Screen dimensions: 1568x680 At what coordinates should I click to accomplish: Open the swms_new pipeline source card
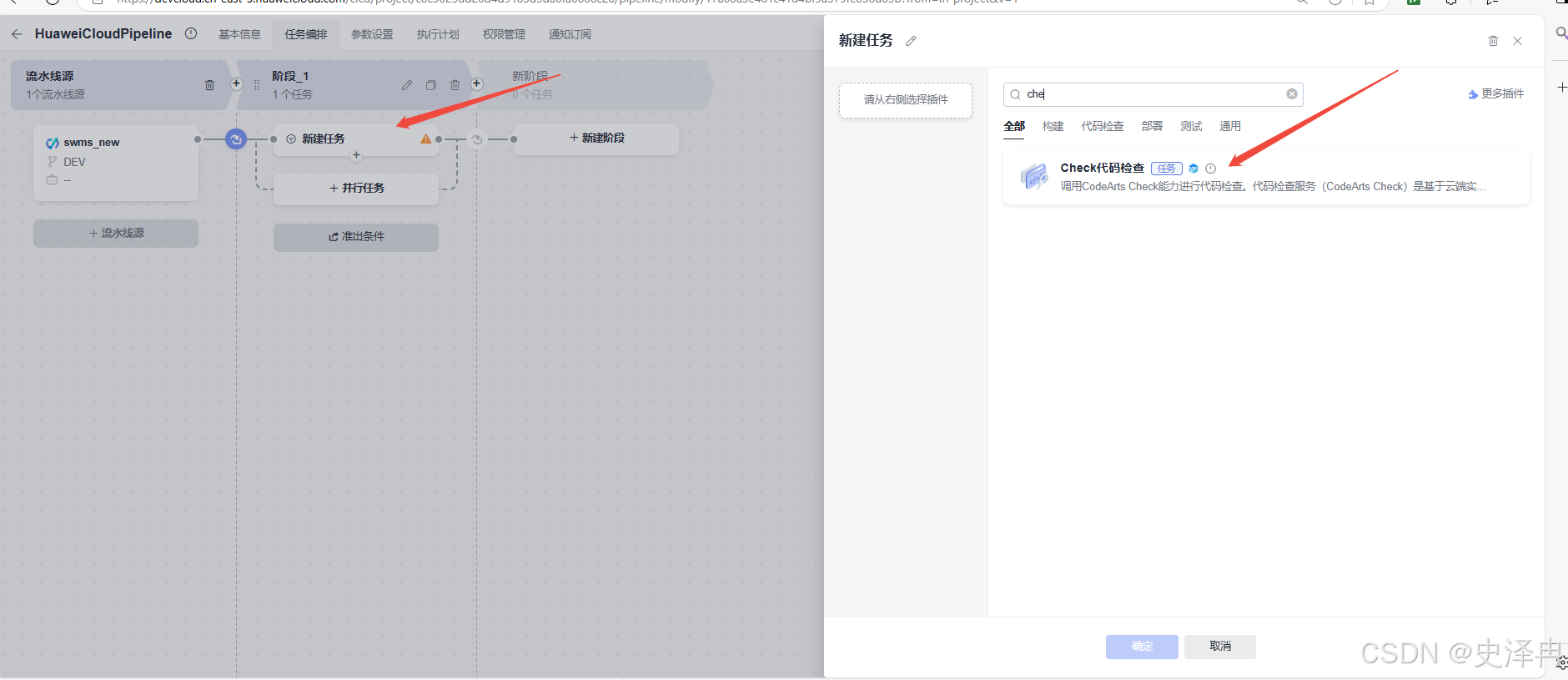tap(116, 163)
